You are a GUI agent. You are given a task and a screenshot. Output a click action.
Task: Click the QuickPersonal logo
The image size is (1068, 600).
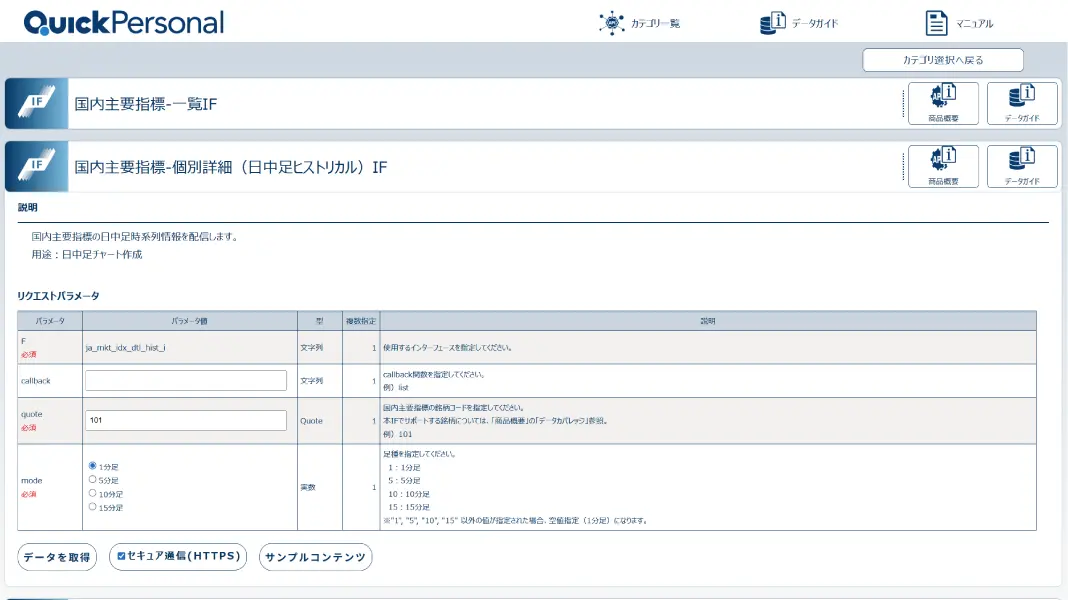tap(123, 22)
